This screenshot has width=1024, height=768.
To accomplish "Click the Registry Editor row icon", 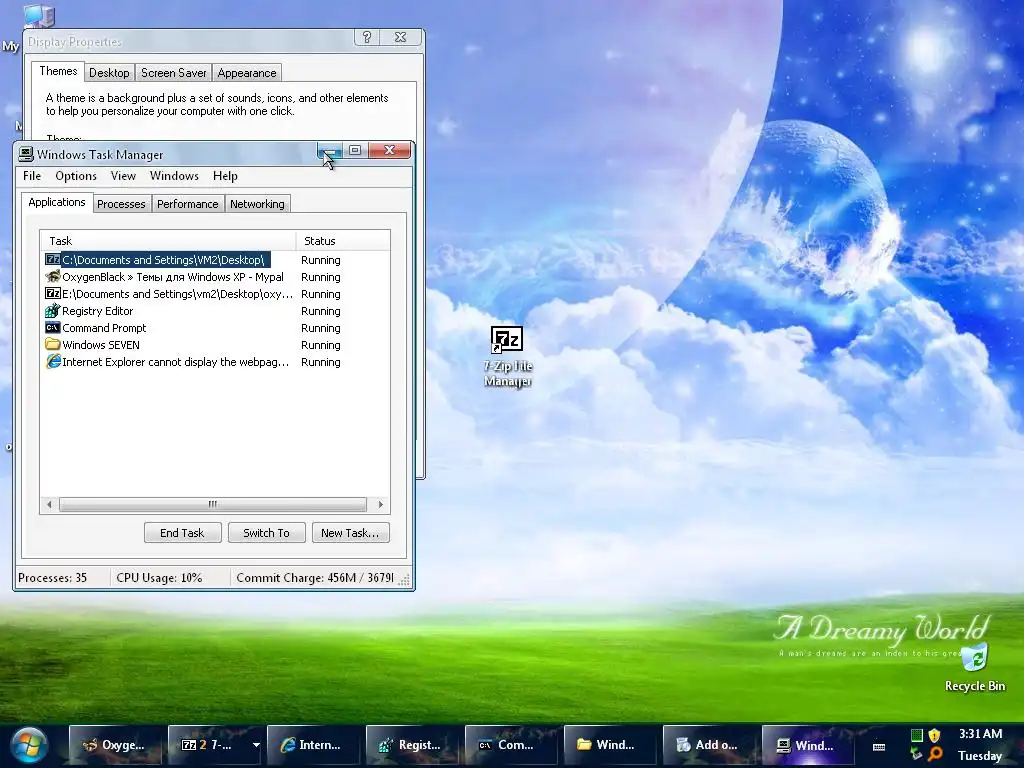I will pos(52,311).
